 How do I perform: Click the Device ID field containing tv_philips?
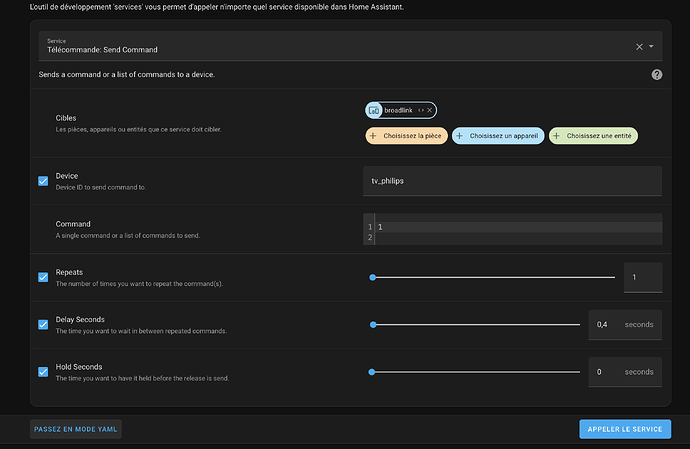click(x=513, y=181)
